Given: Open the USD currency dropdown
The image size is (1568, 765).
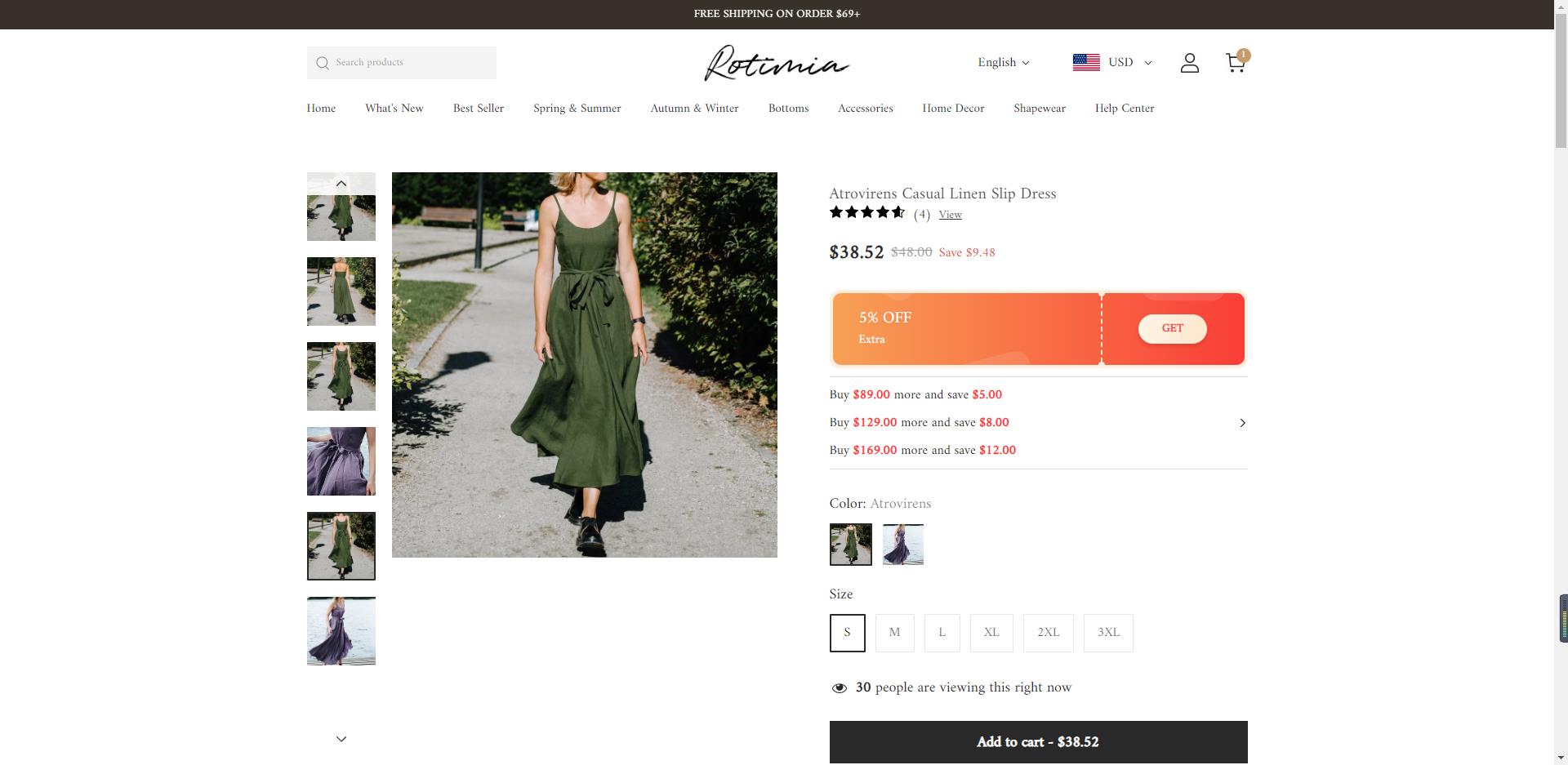Looking at the screenshot, I should coord(1130,63).
